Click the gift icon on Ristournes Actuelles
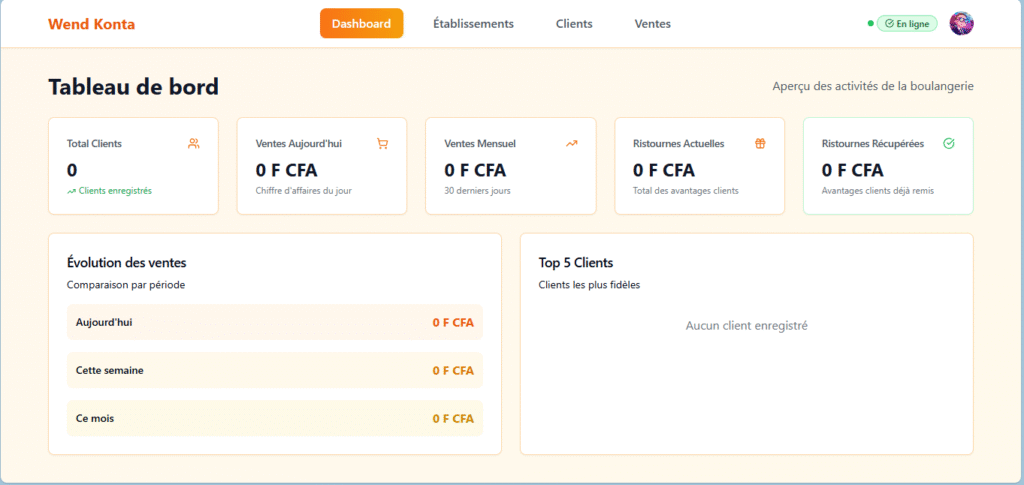 pos(760,143)
